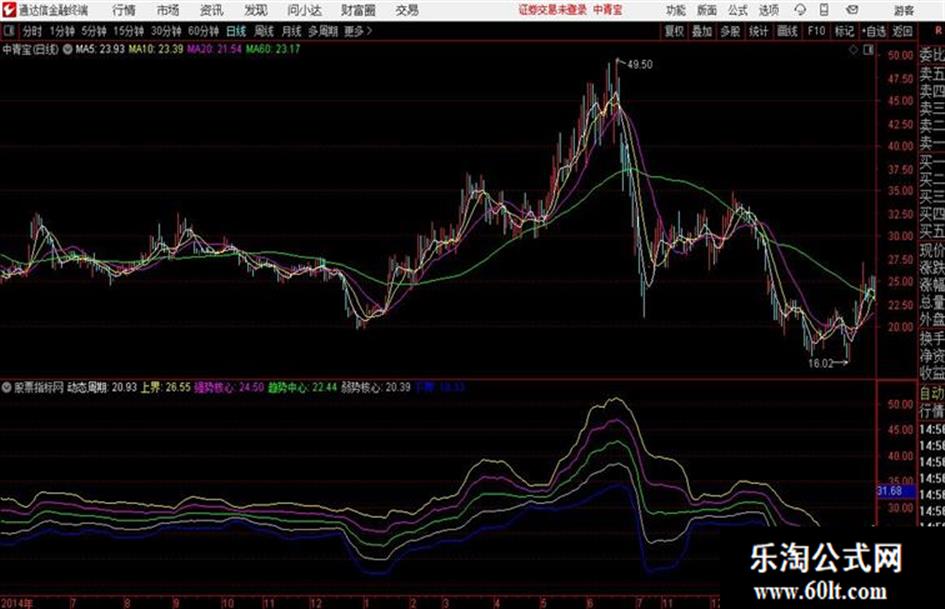Switch to the 多周期 view tab
The image size is (945, 609).
323,31
